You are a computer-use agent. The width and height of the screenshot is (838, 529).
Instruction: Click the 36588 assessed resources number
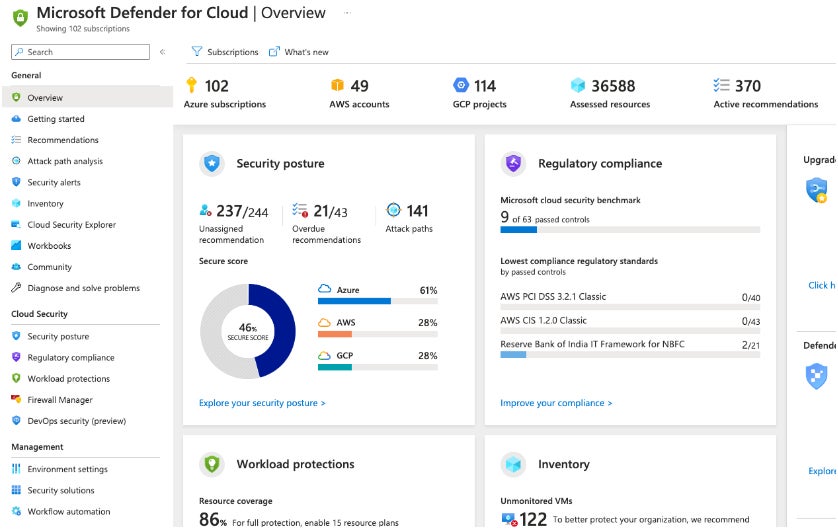[x=613, y=85]
